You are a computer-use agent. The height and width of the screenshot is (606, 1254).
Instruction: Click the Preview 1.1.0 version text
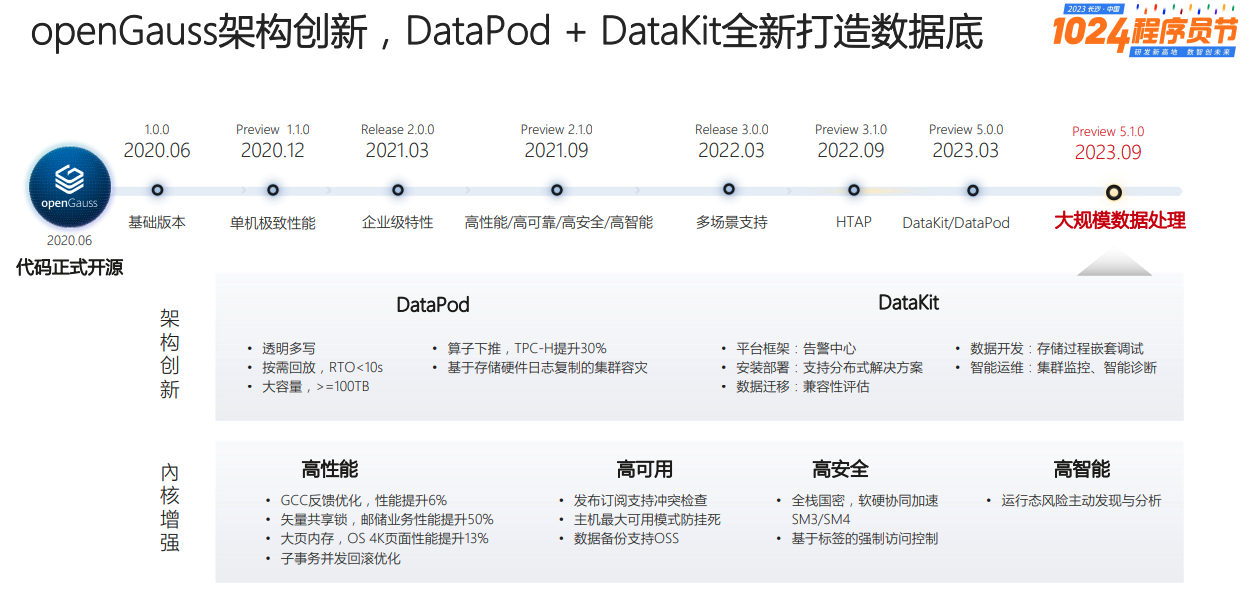click(272, 130)
